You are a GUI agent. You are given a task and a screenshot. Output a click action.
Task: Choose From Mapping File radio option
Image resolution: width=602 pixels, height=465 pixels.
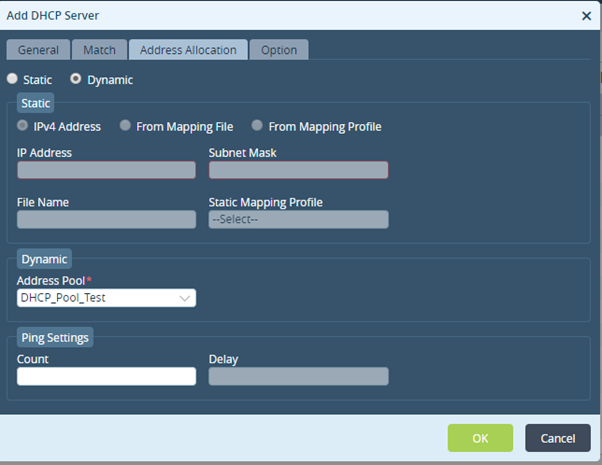[125, 126]
